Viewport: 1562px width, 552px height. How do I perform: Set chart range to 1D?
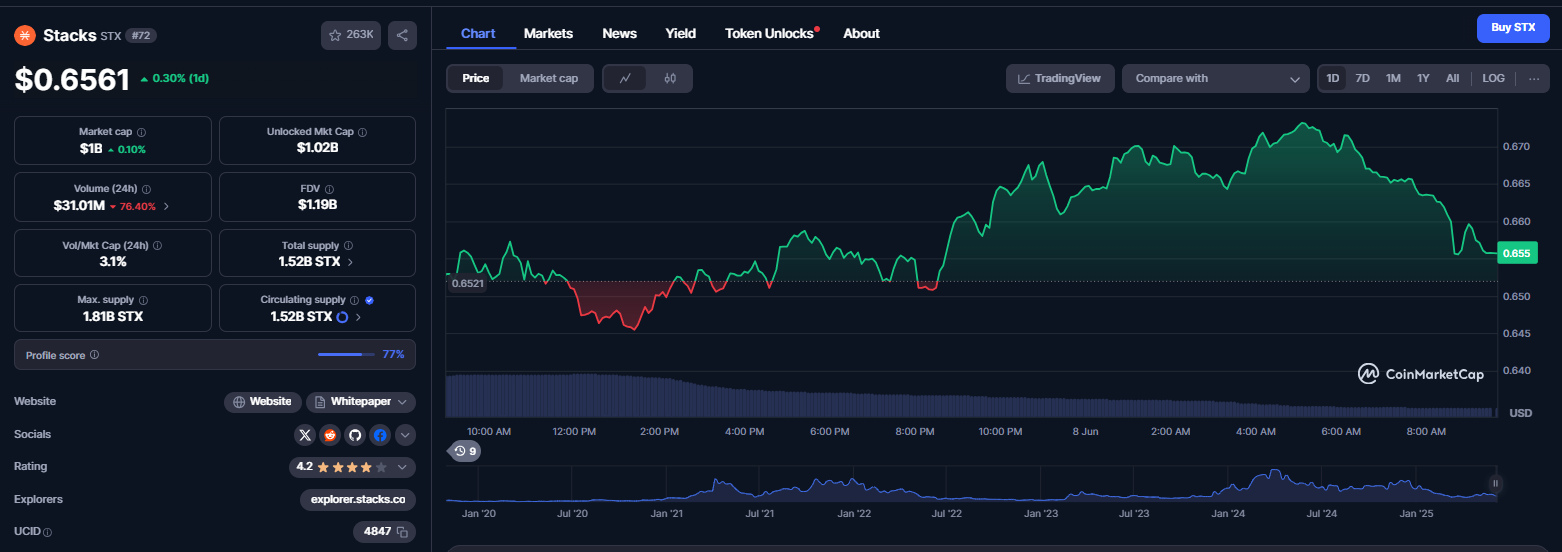(x=1333, y=78)
